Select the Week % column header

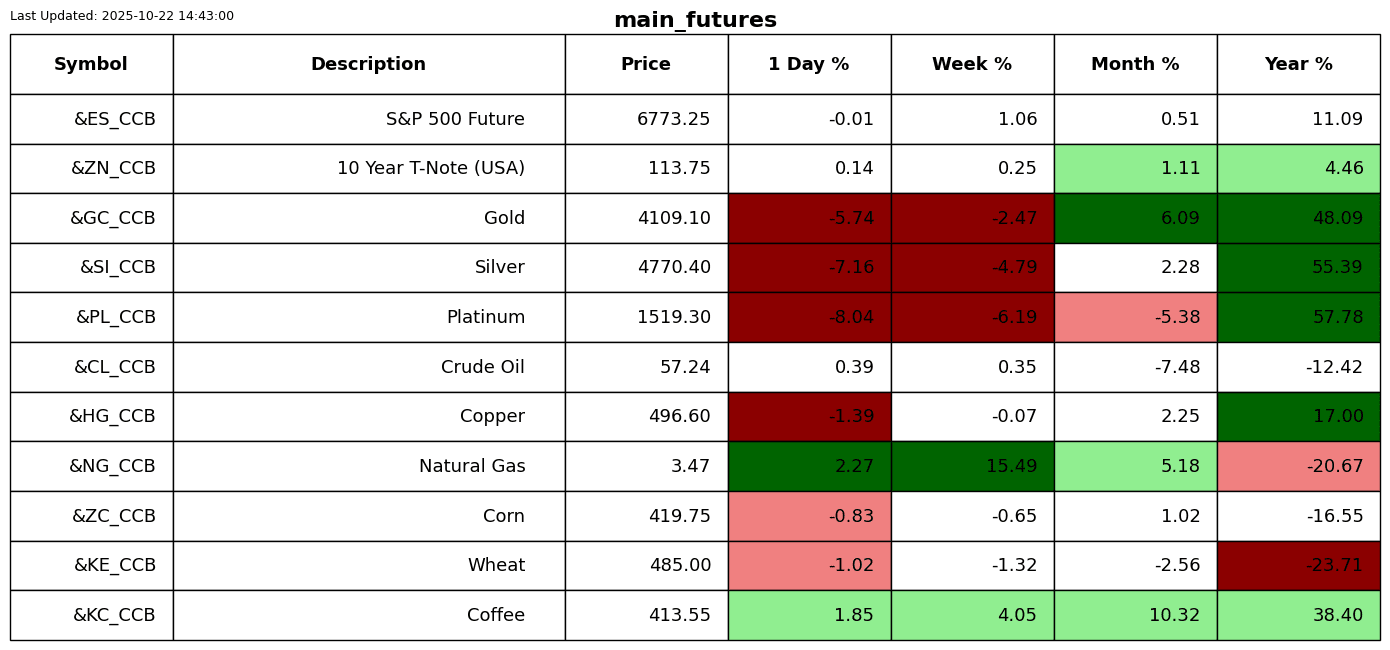[972, 64]
